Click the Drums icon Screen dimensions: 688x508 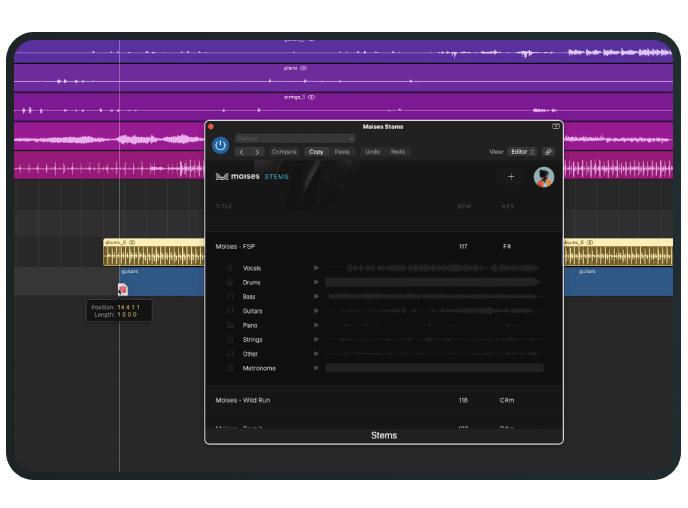coord(230,282)
